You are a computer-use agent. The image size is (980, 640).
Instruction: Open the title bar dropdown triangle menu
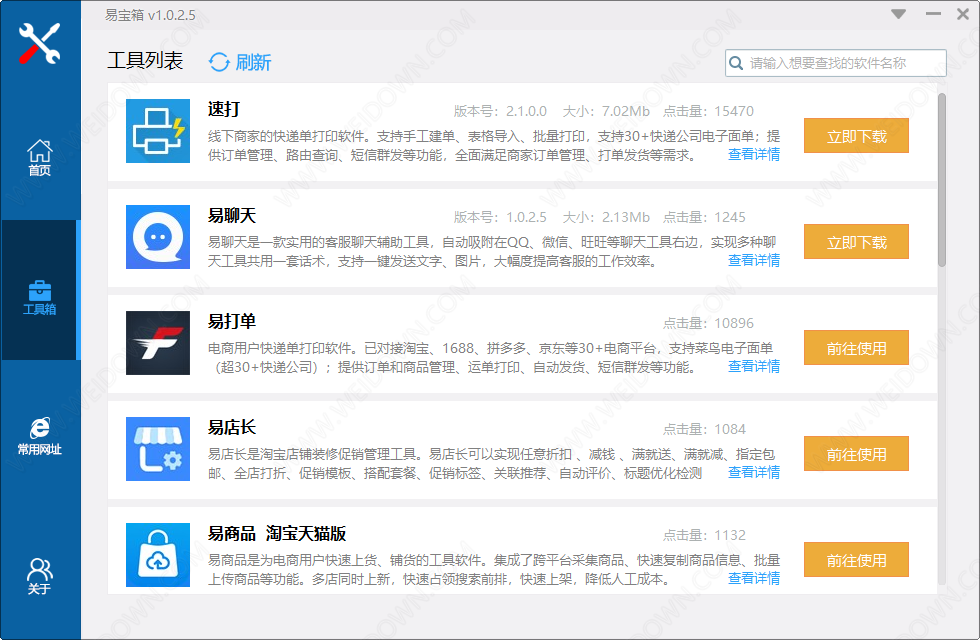898,14
